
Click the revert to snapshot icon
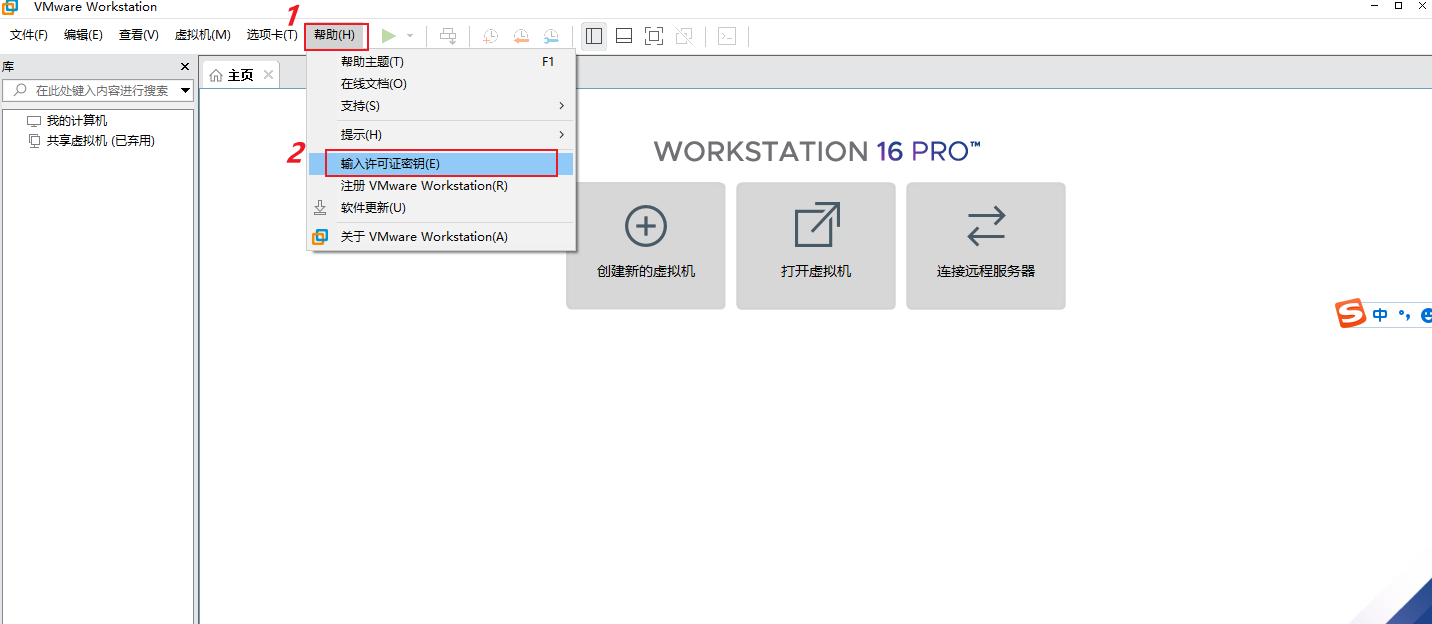click(521, 36)
